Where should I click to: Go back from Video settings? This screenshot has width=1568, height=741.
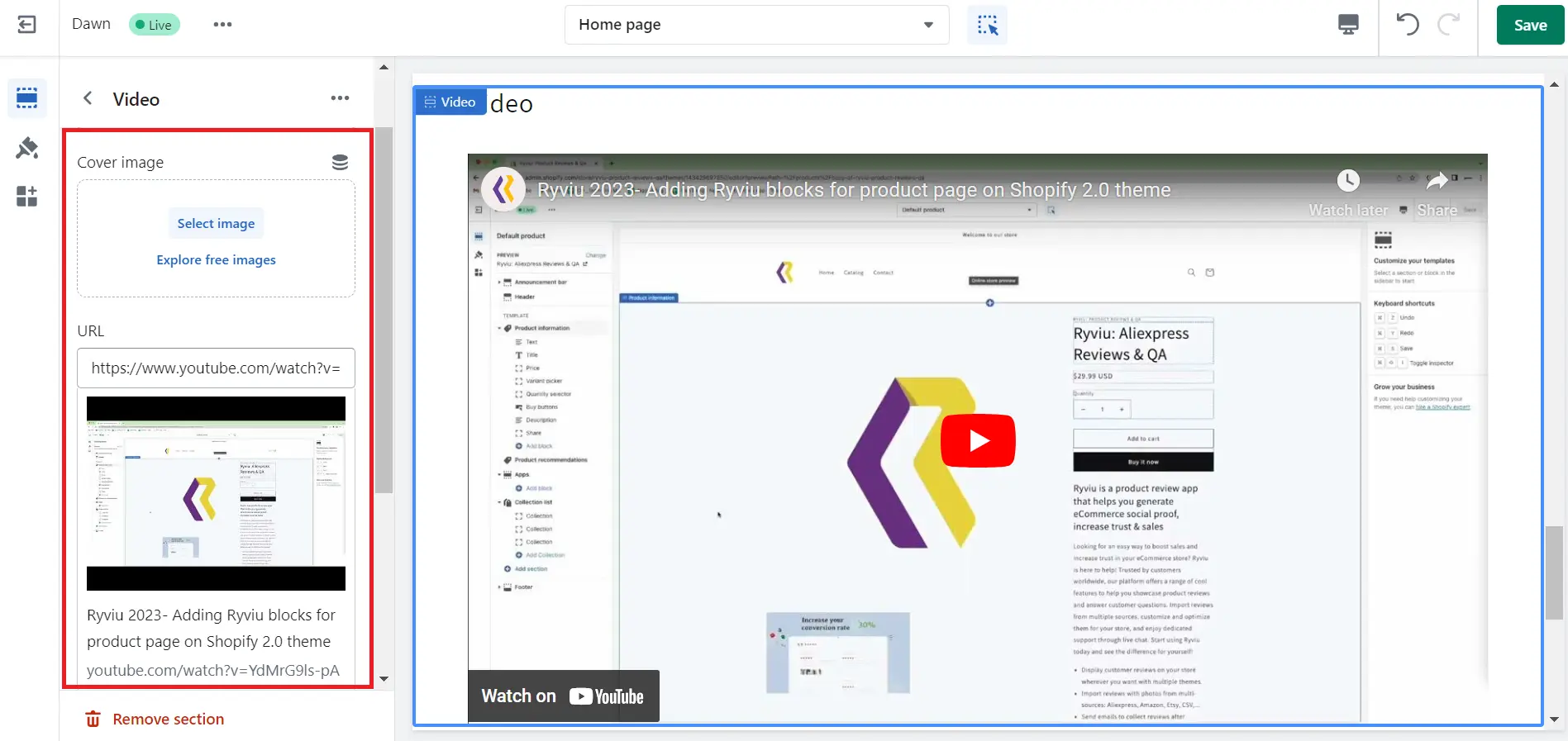coord(88,98)
